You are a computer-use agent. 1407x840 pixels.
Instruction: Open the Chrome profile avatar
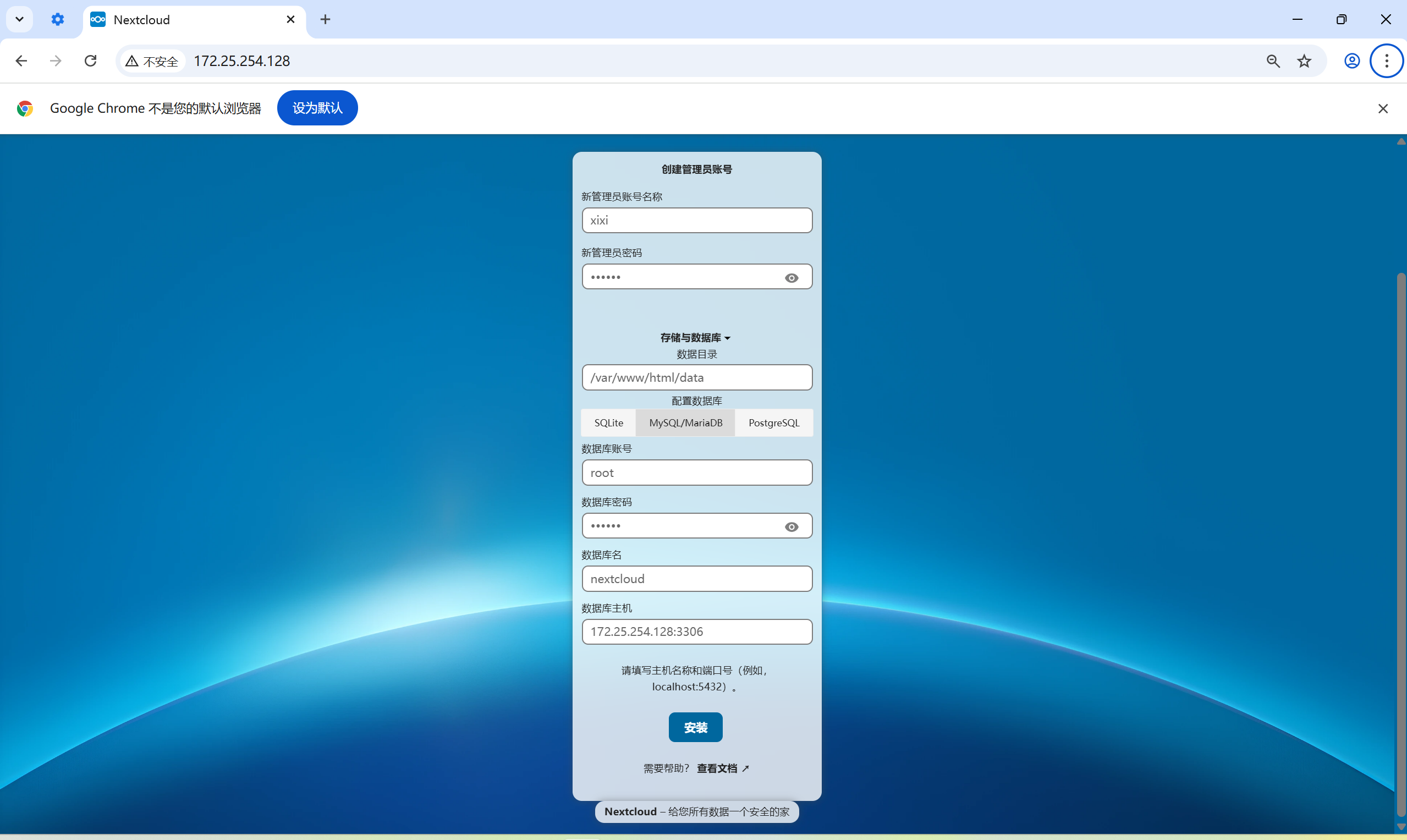coord(1351,61)
